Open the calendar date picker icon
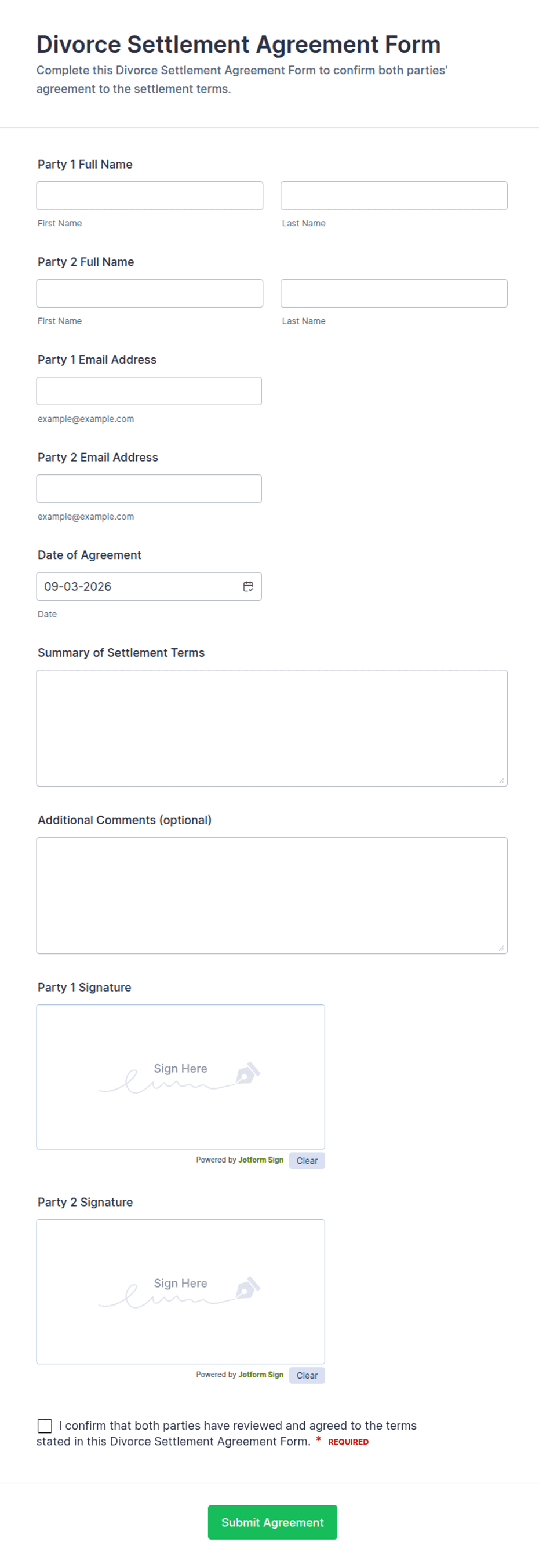Viewport: 539px width, 1568px height. click(248, 586)
